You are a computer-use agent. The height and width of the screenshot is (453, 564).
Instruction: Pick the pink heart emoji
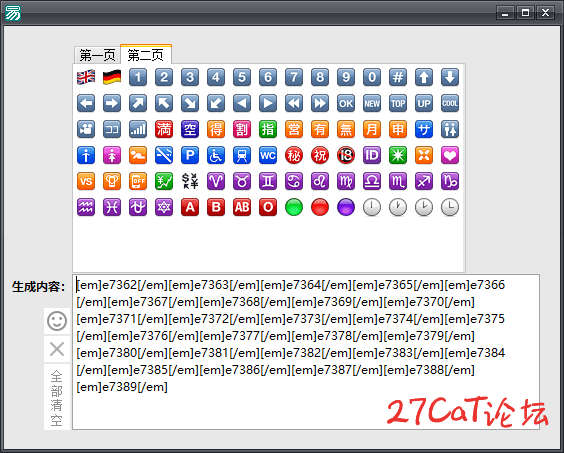(450, 155)
